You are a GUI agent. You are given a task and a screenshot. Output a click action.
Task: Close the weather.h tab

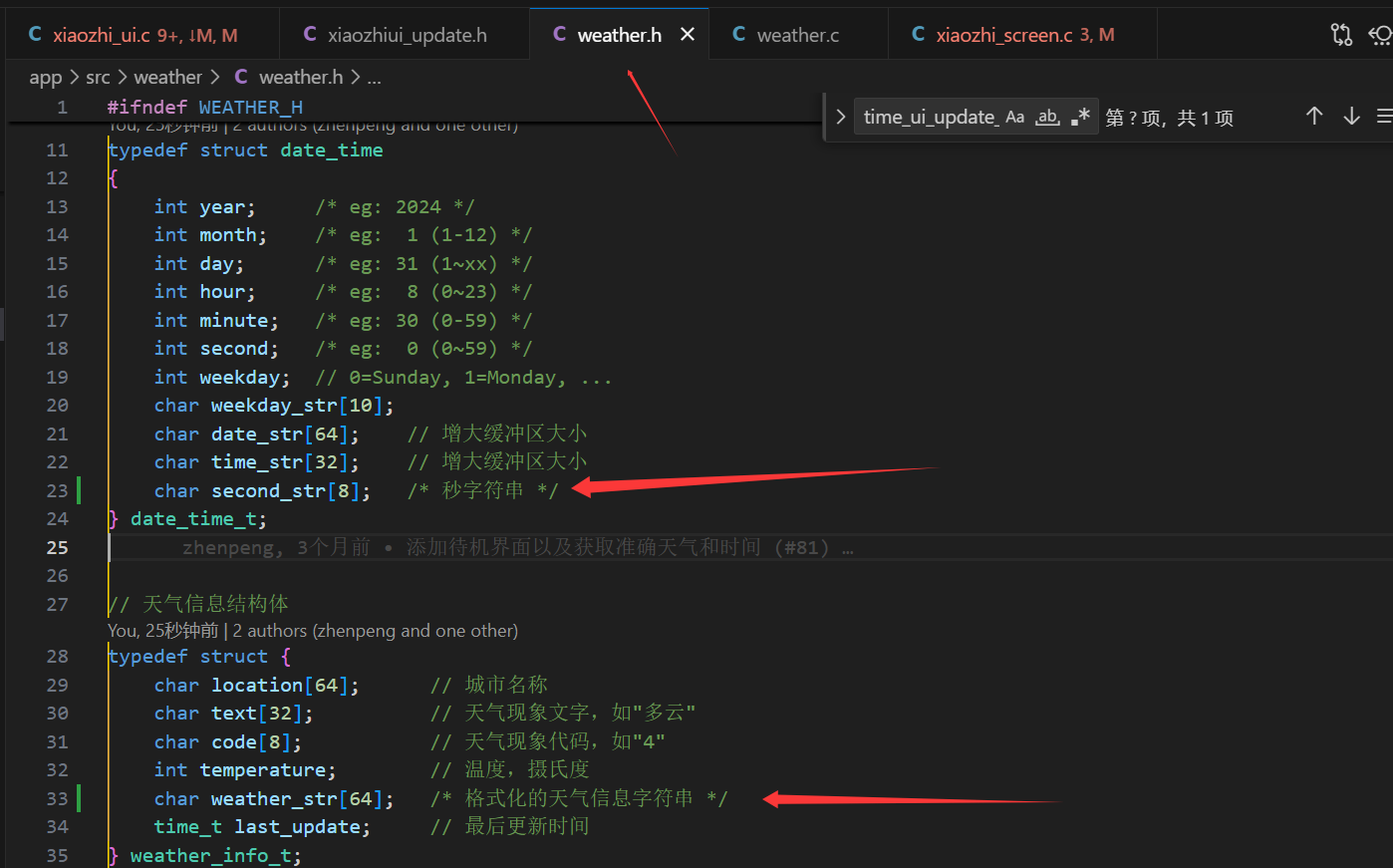click(x=687, y=35)
